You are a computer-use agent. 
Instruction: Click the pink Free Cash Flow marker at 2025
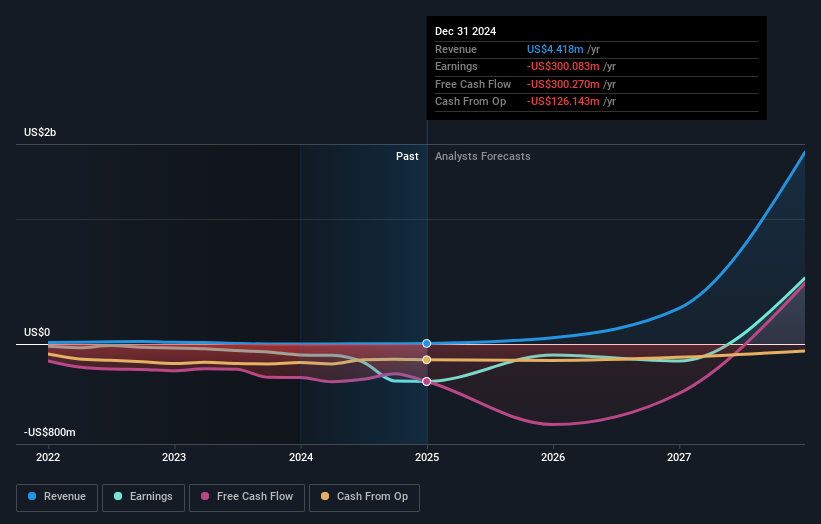(x=427, y=381)
